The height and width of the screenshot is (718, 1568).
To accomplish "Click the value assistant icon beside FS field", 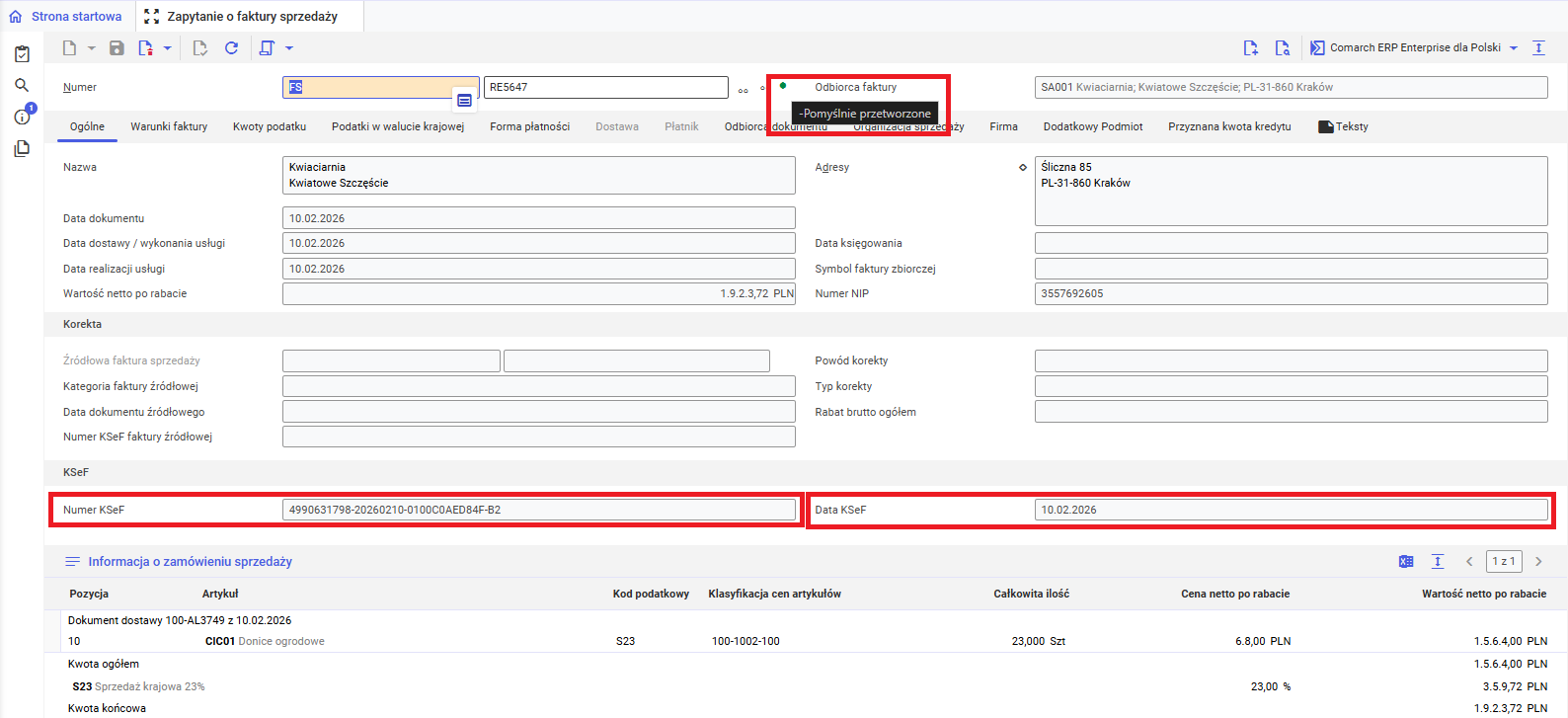I will [x=464, y=101].
